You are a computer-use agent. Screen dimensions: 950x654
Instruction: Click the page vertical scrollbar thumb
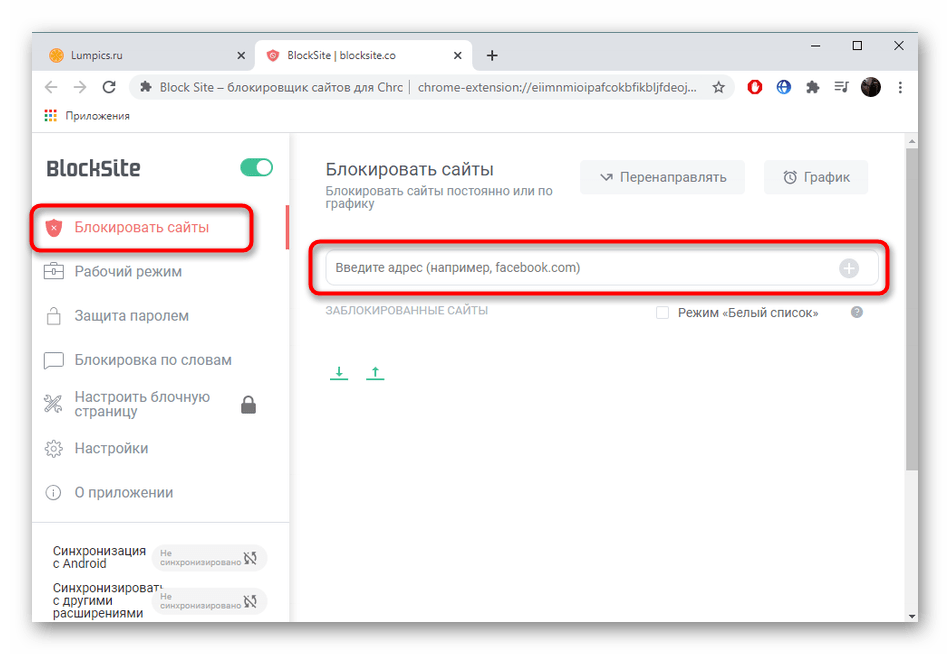click(x=911, y=310)
